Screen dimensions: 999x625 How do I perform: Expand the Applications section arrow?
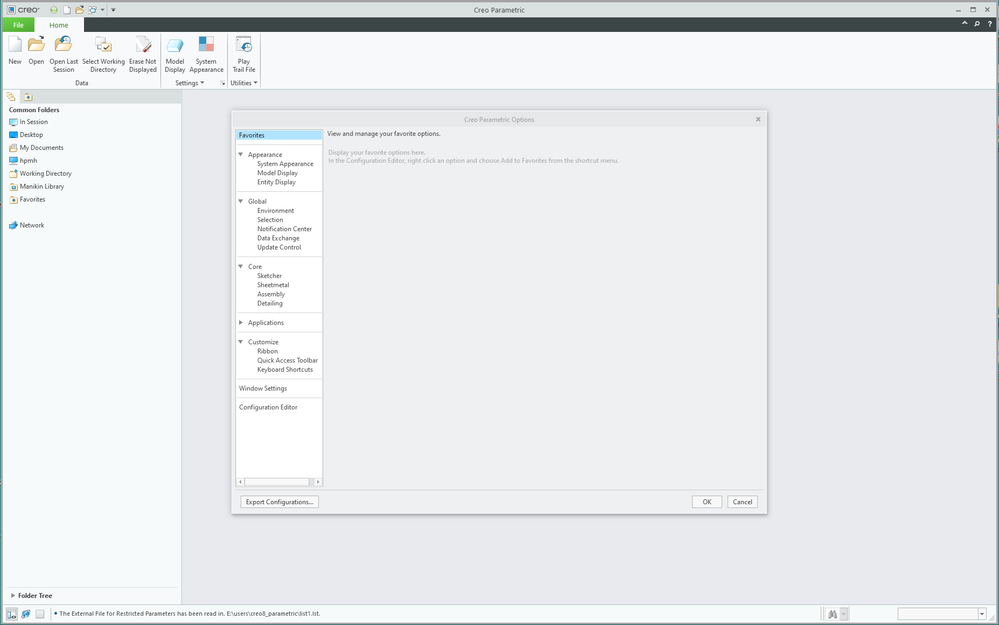click(x=241, y=322)
